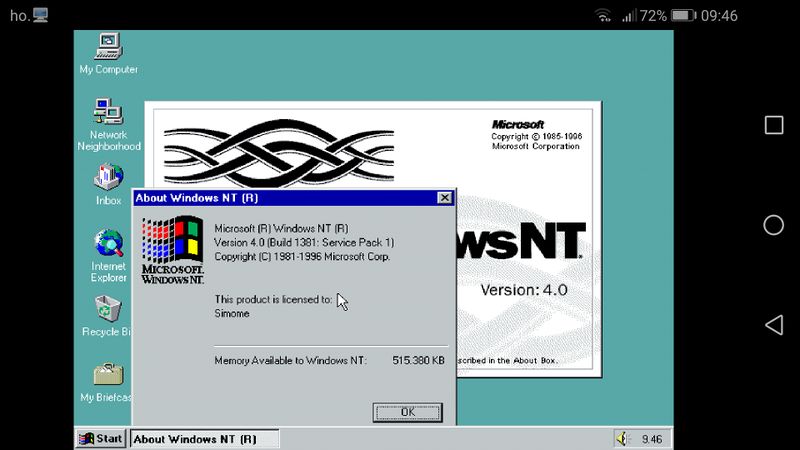Click the licensed name 'Simome'
800x450 pixels.
(x=232, y=313)
